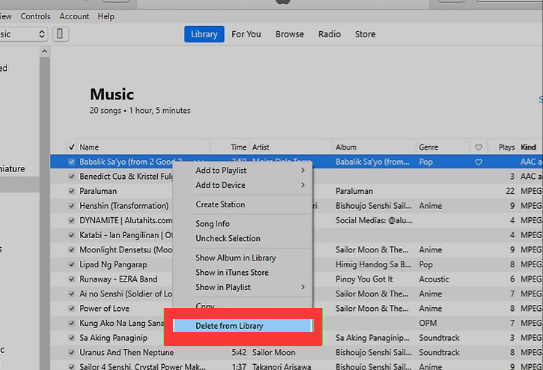
Task: Switch to the Browse tab
Action: click(290, 34)
